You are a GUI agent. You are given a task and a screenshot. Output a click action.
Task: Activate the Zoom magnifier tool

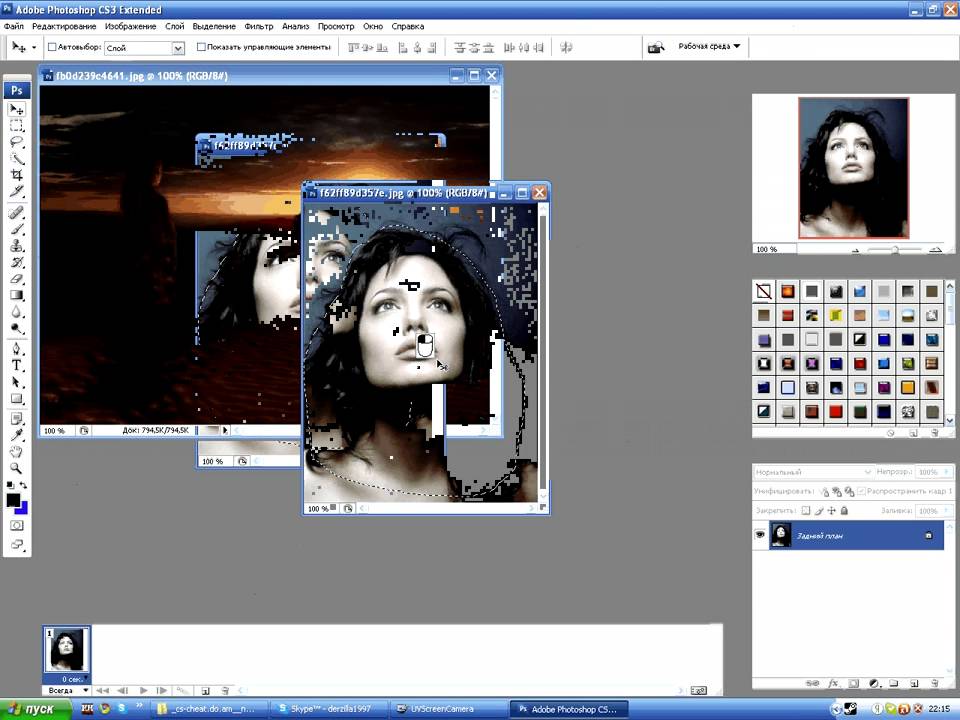pyautogui.click(x=17, y=468)
